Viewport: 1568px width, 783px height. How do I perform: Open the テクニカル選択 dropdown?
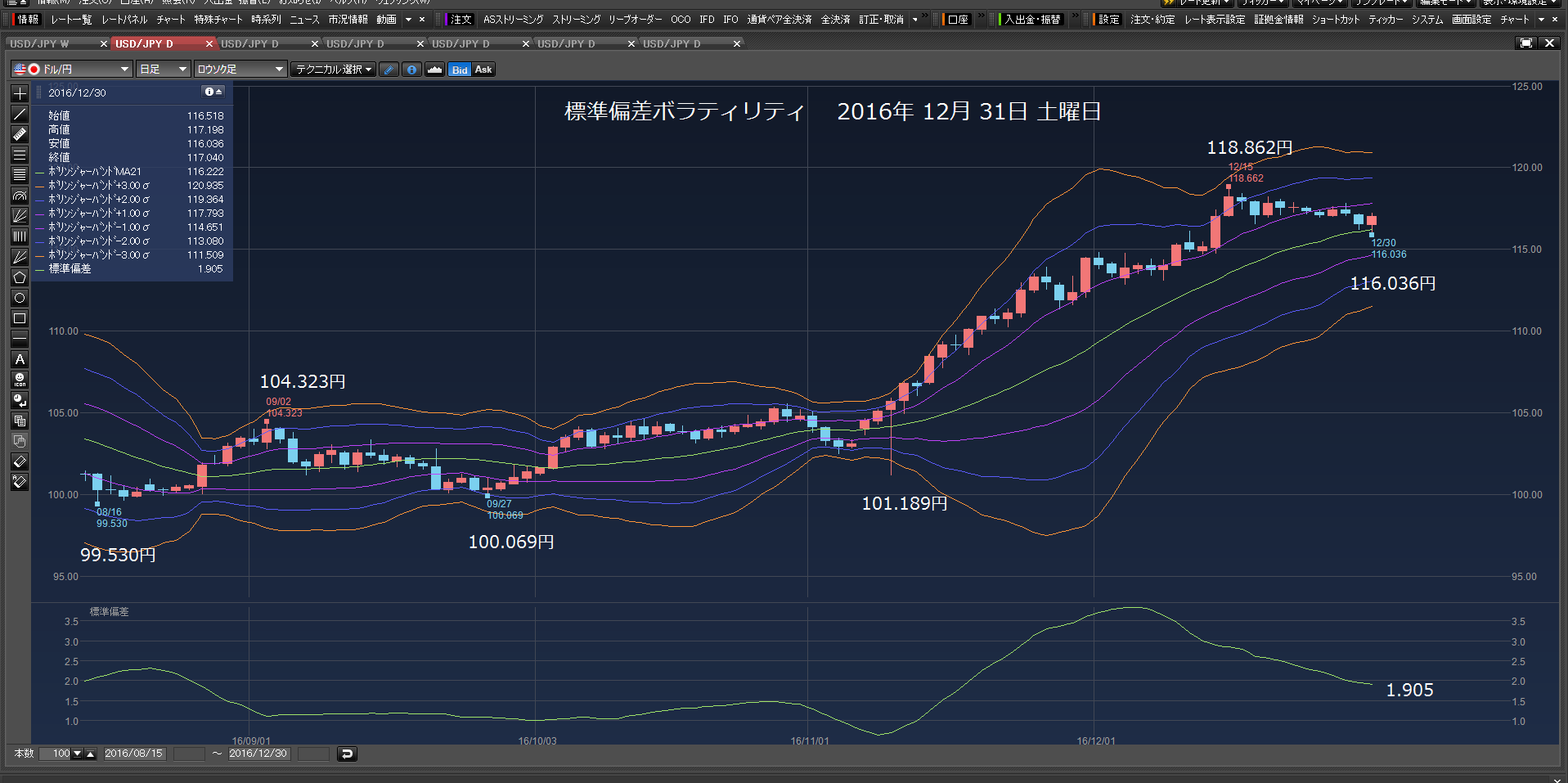coord(334,70)
